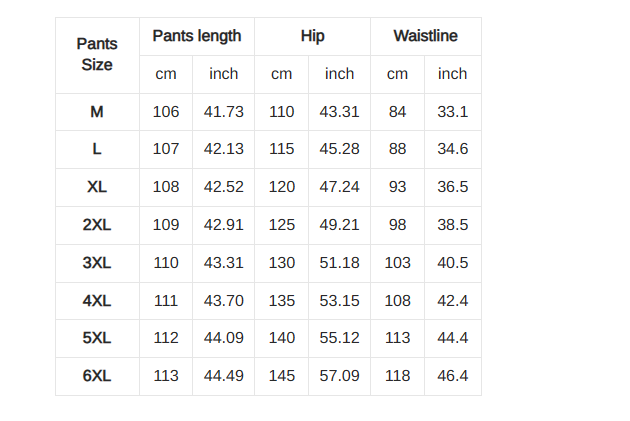Click the 33.1 waistline inch cell
Screen dimensions: 630x421
coord(453,112)
